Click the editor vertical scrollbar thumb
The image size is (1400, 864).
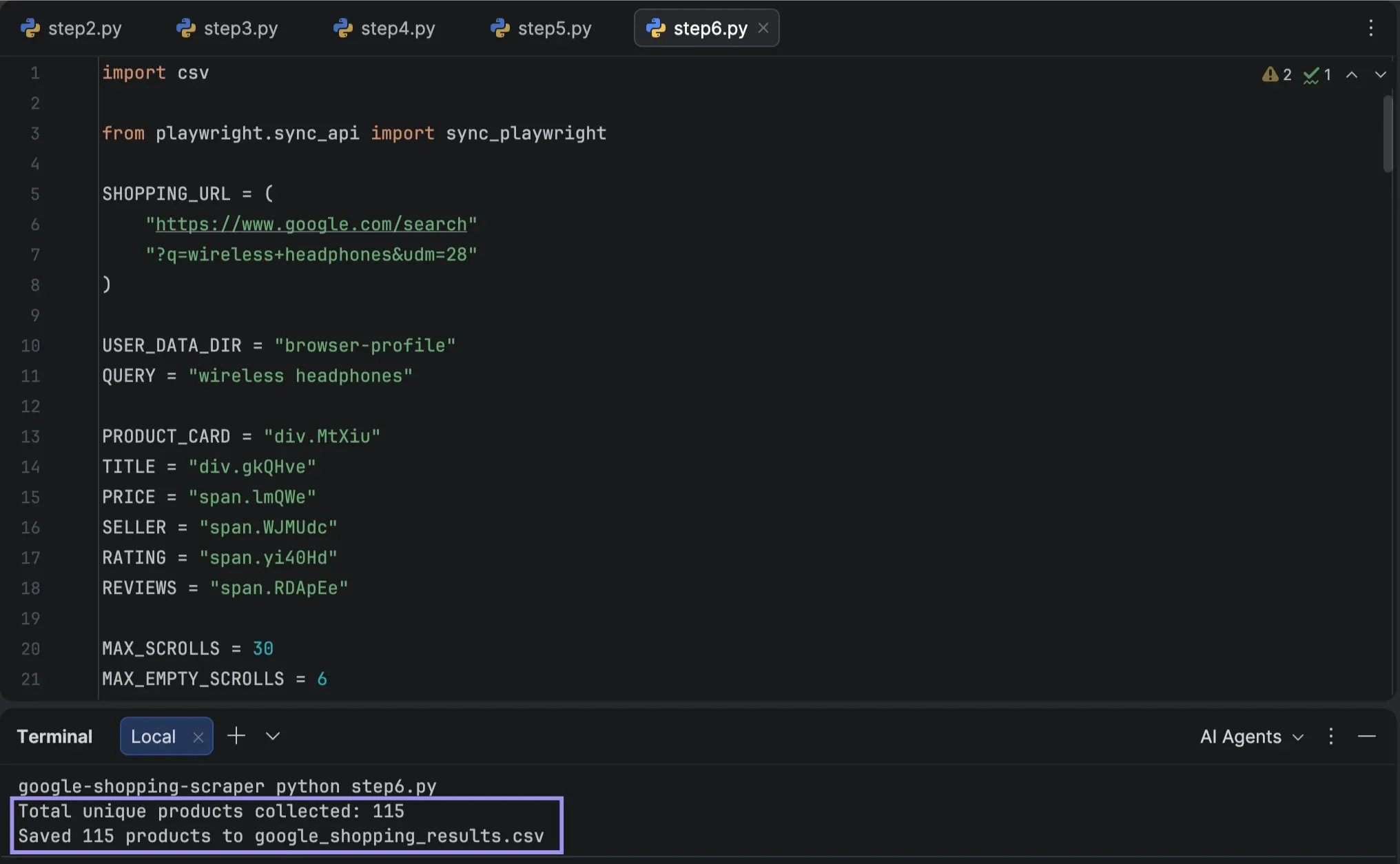pyautogui.click(x=1388, y=134)
